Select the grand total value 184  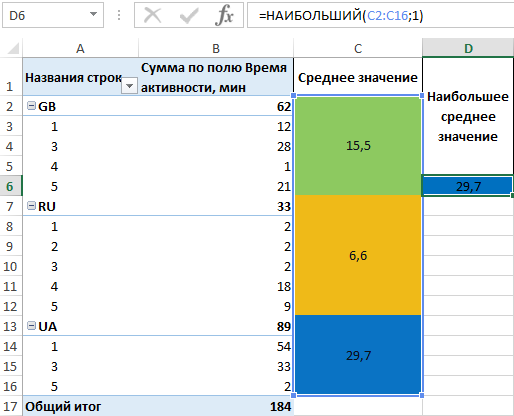(280, 406)
